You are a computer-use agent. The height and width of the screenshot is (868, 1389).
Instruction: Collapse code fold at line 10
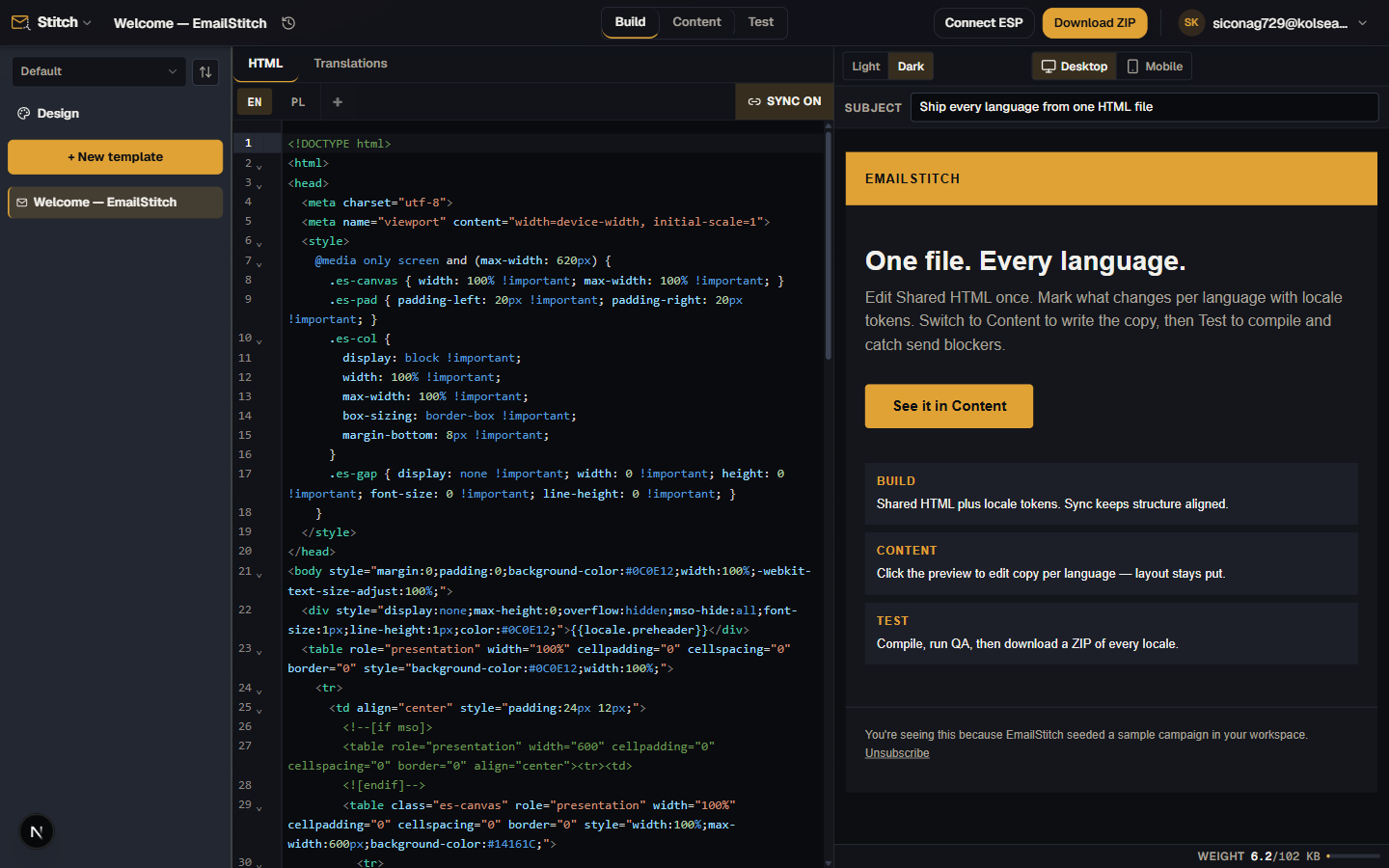tap(259, 341)
